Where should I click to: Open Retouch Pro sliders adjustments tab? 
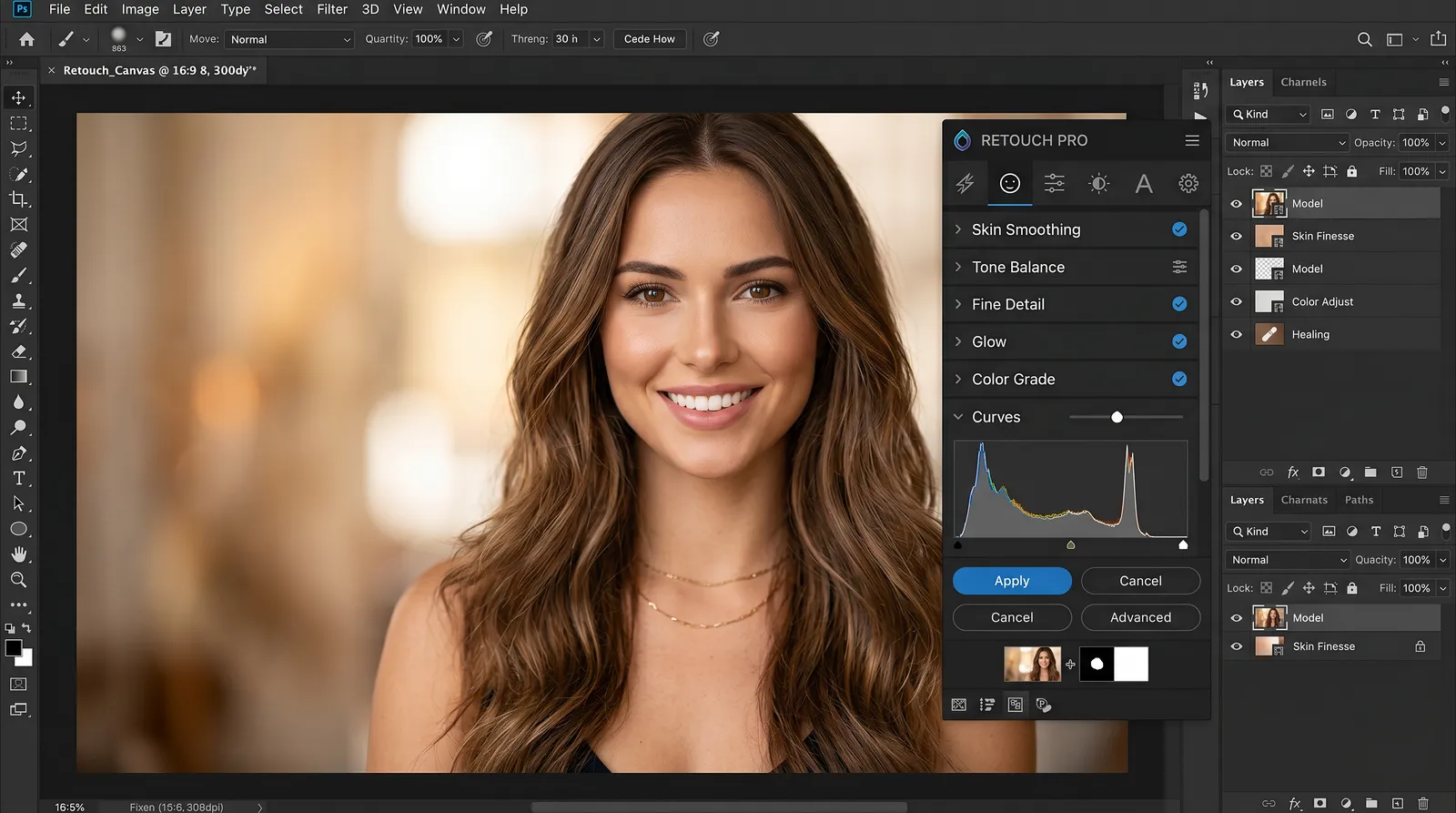(x=1054, y=183)
